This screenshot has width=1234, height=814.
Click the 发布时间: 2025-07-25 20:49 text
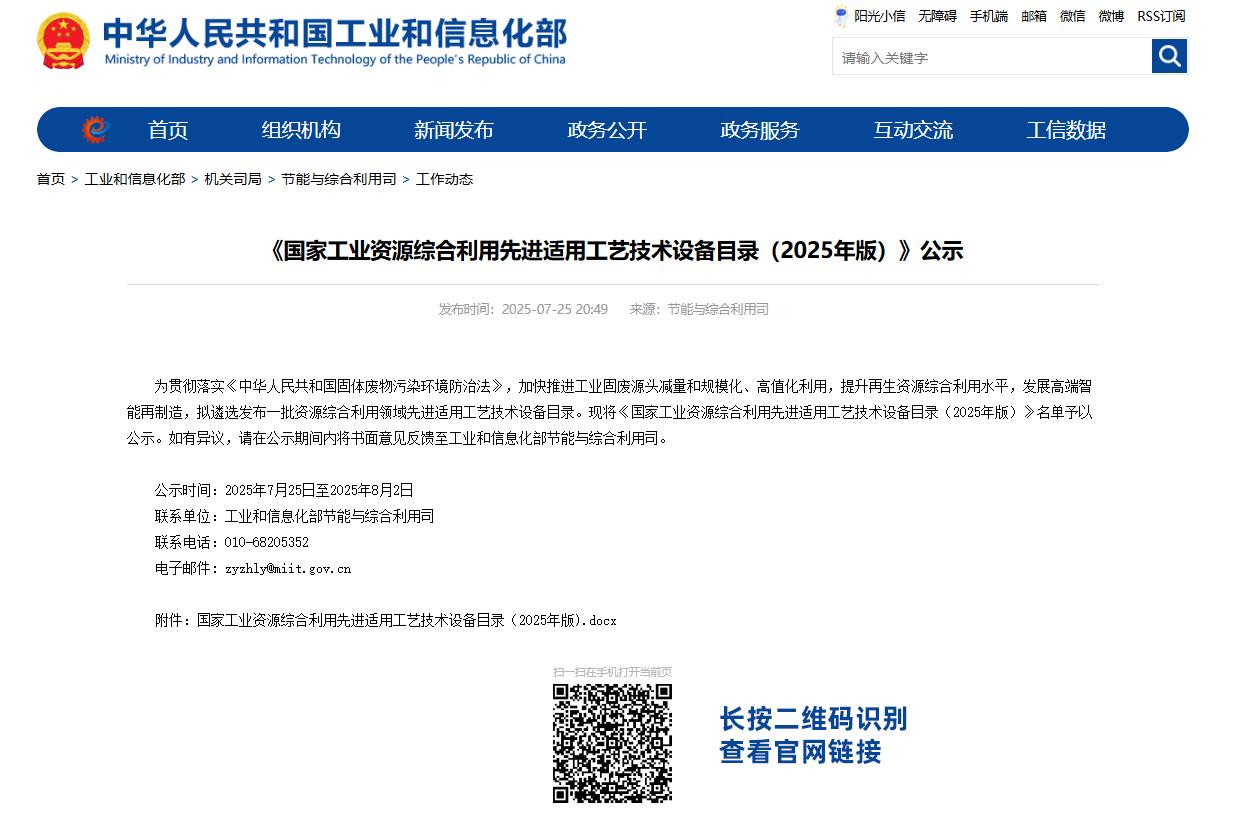pyautogui.click(x=523, y=309)
